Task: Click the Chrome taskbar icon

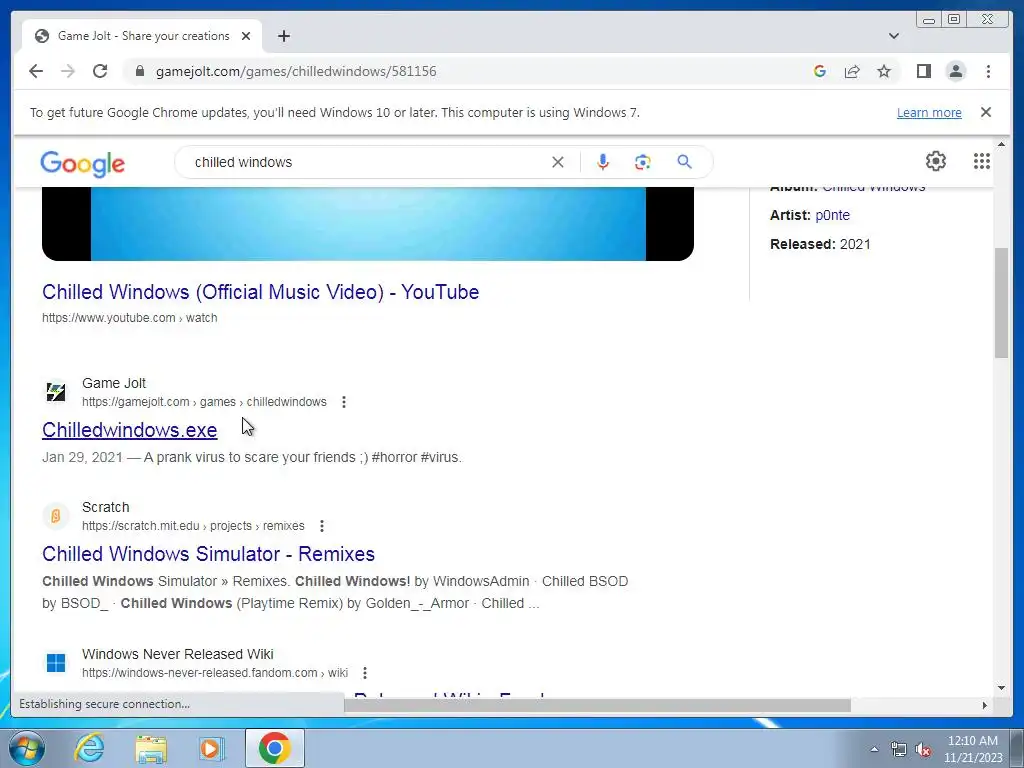Action: pyautogui.click(x=275, y=748)
